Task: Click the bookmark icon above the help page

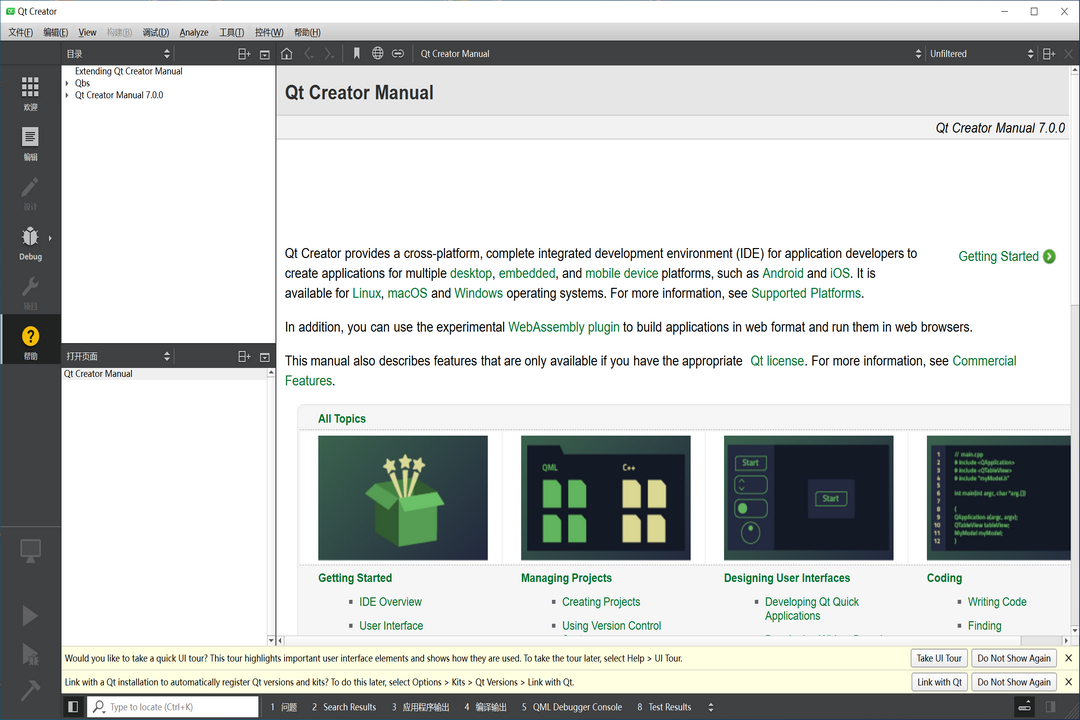Action: (x=357, y=53)
